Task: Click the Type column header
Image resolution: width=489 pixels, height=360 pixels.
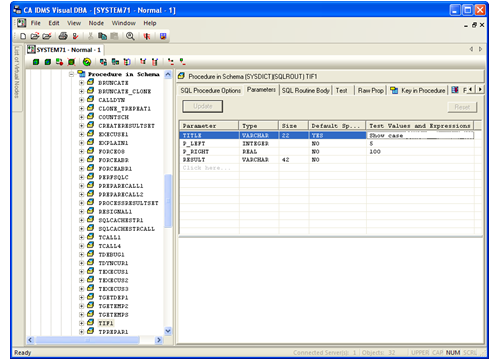Action: (259, 126)
